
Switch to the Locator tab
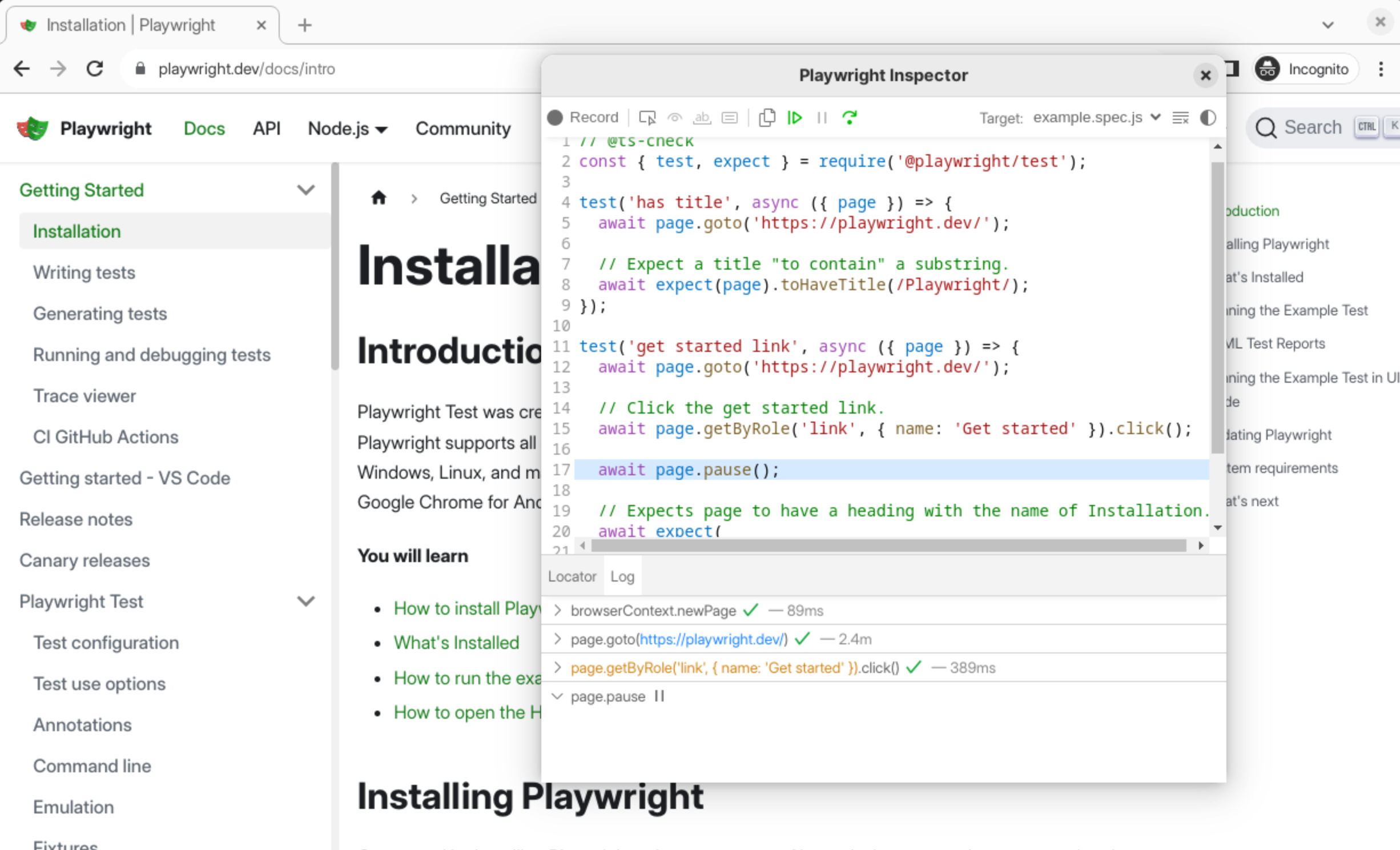(572, 576)
